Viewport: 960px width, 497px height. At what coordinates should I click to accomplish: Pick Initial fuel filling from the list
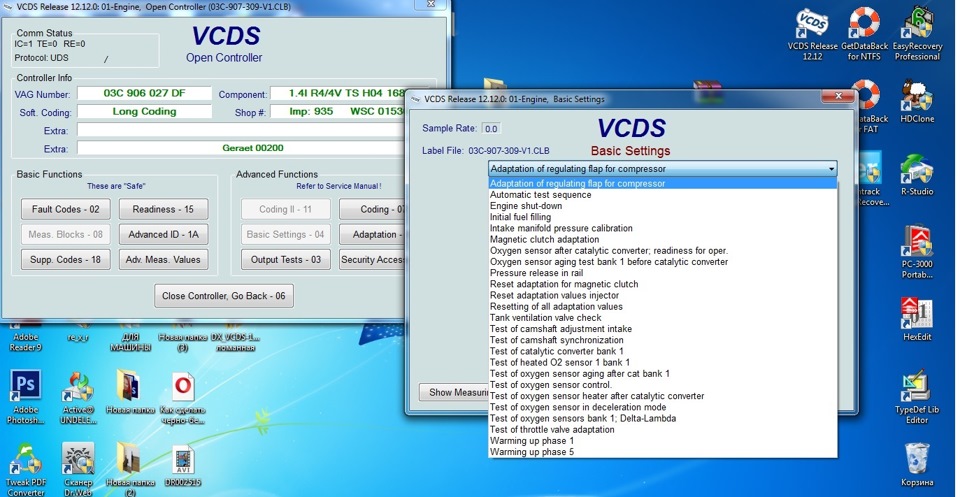click(662, 217)
